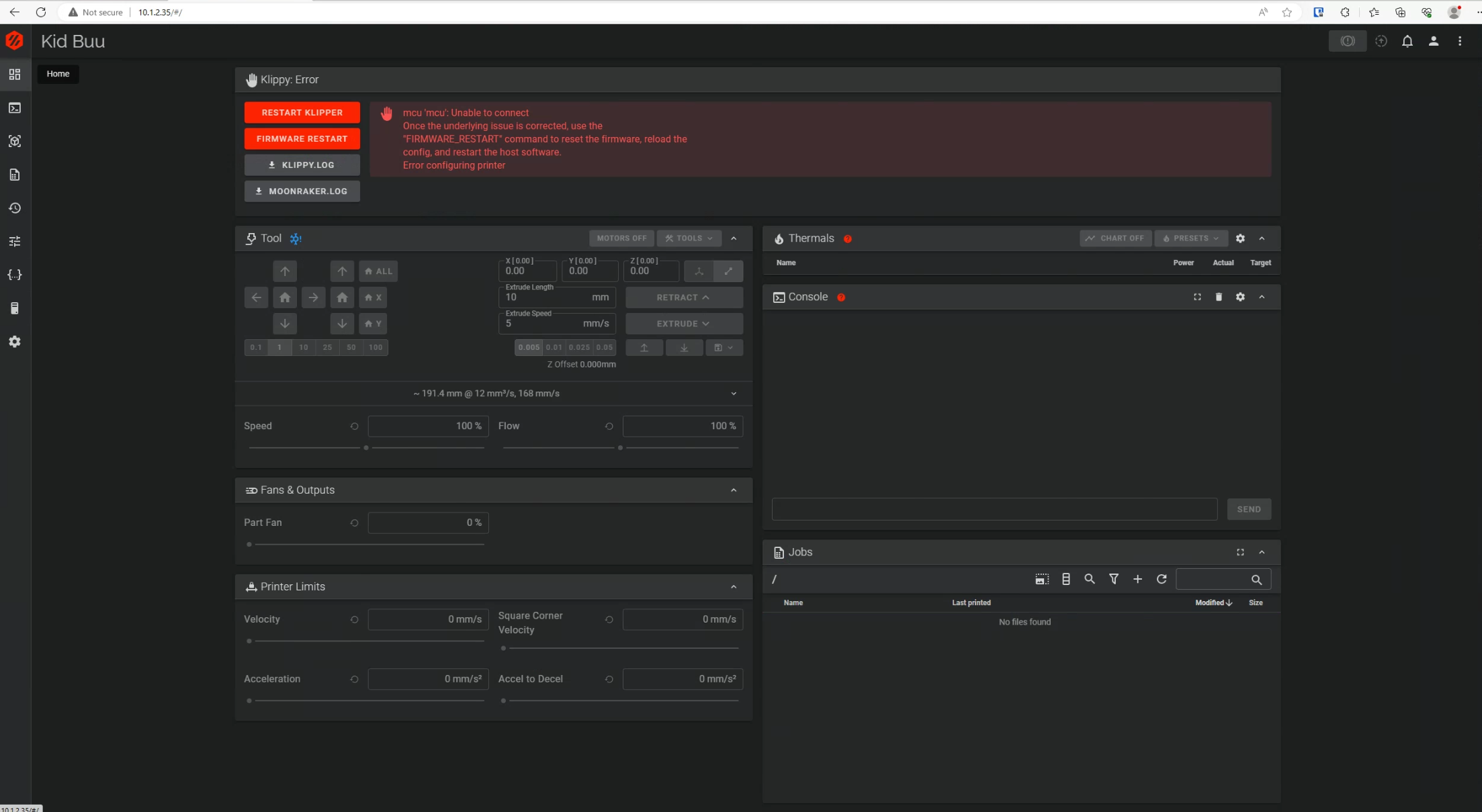The height and width of the screenshot is (812, 1482).
Task: Open the filter icon in the Jobs panel
Action: pyautogui.click(x=1114, y=579)
